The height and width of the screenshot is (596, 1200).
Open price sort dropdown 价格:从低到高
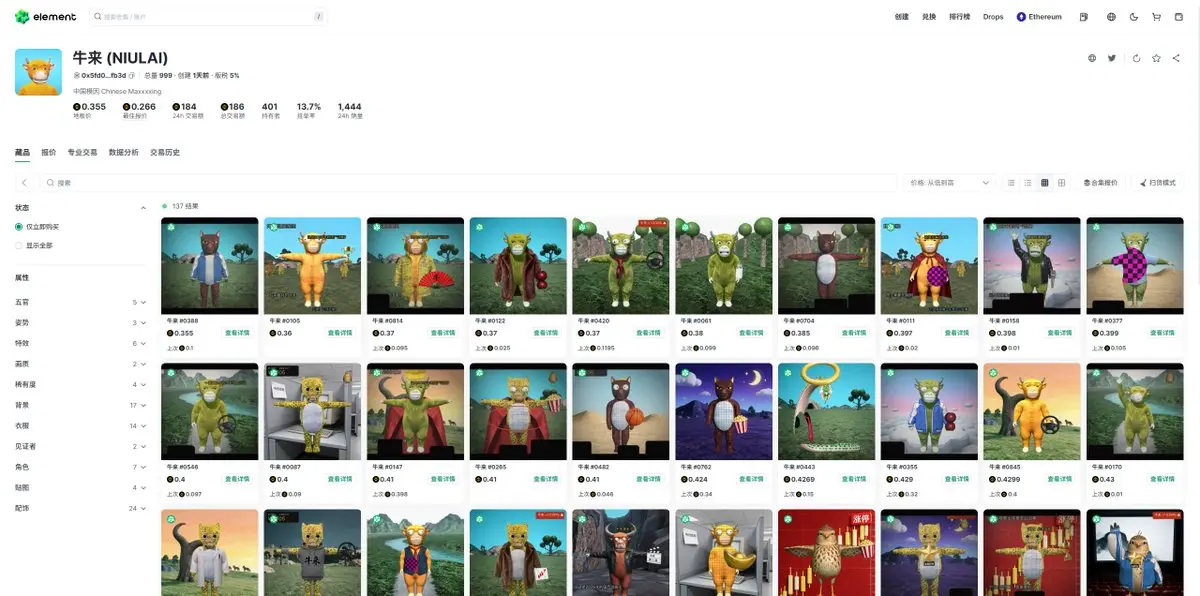(x=950, y=183)
